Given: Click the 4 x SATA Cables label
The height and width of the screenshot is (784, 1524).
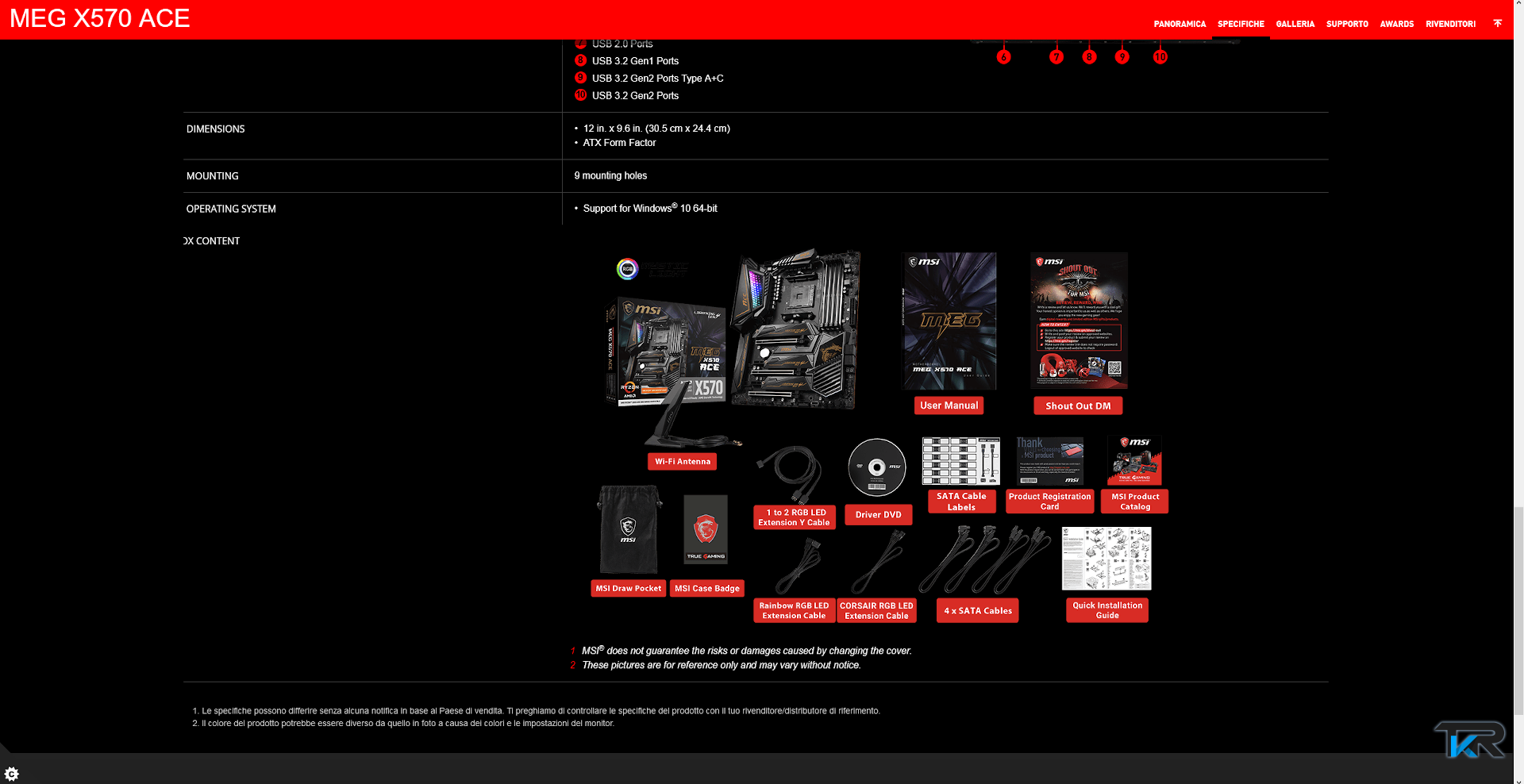Looking at the screenshot, I should coord(978,610).
